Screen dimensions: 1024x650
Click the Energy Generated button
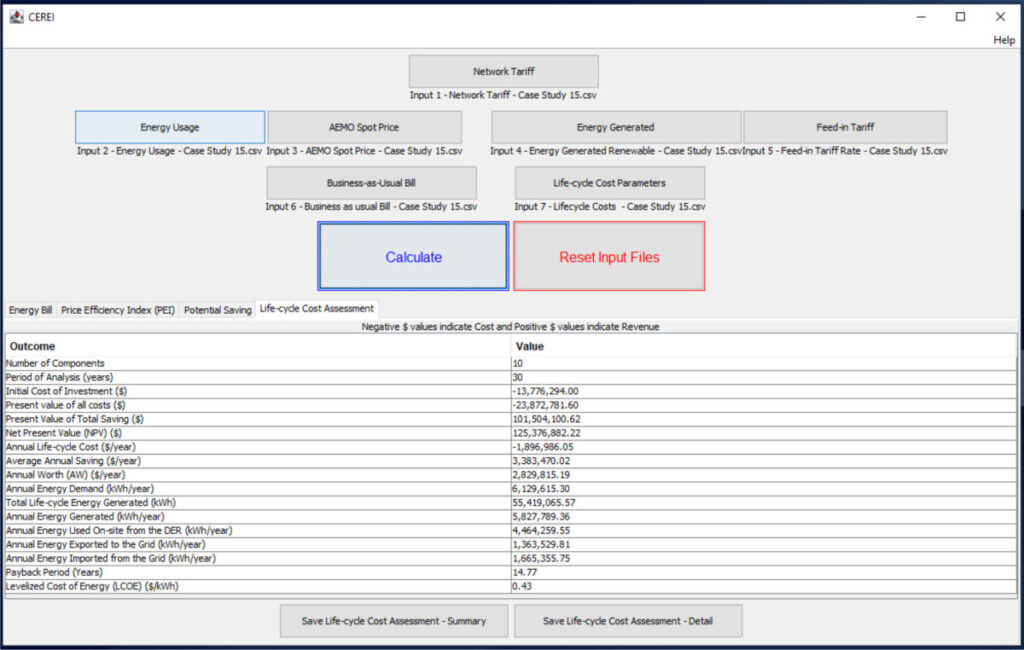click(x=616, y=127)
